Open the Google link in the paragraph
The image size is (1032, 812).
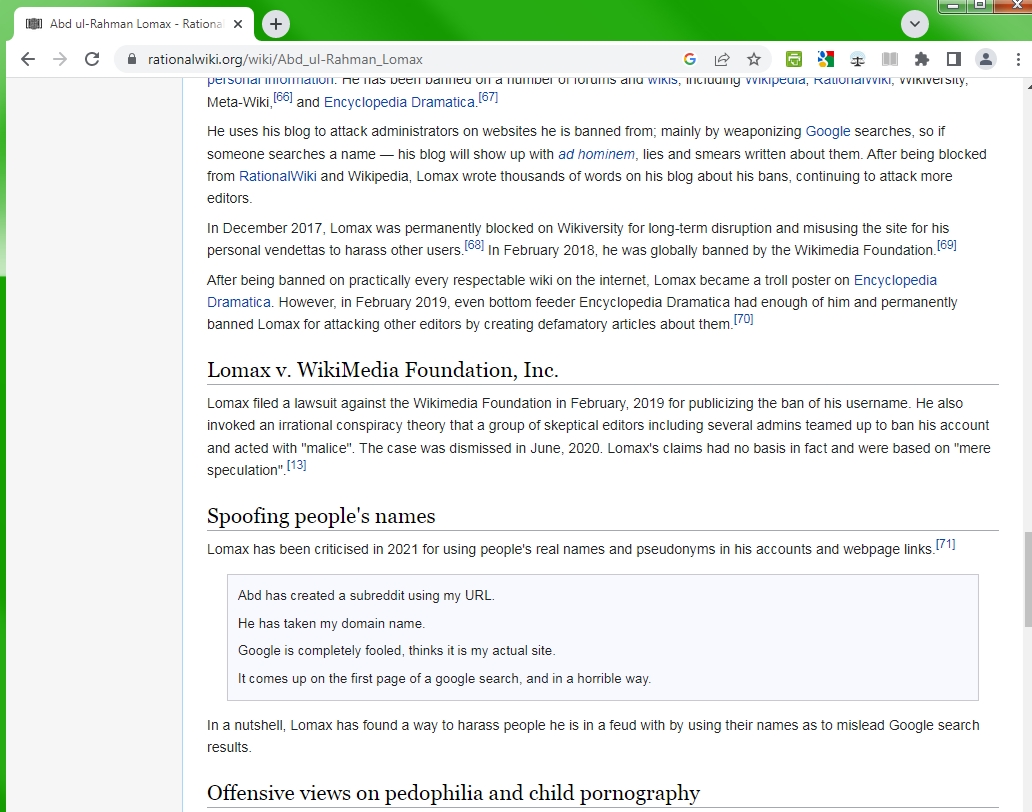coord(827,131)
